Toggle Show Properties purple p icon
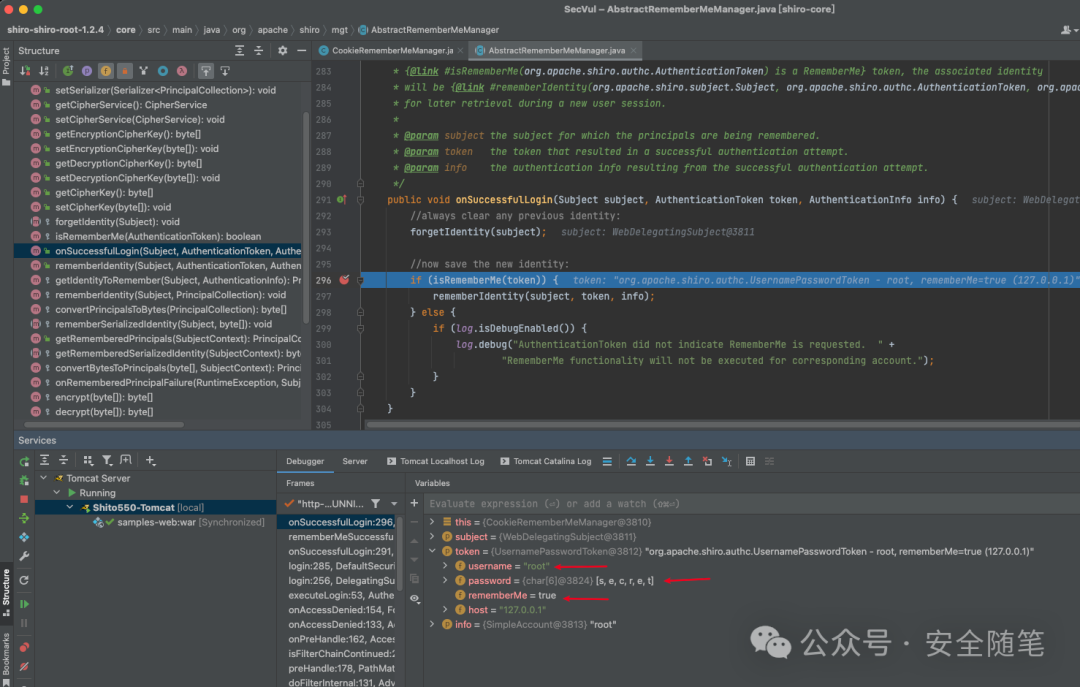The image size is (1080, 687). click(x=87, y=70)
